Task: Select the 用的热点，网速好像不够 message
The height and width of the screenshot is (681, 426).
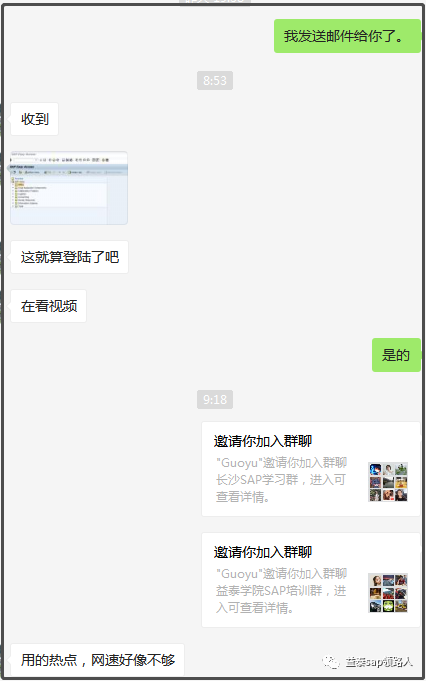Action: pos(98,660)
